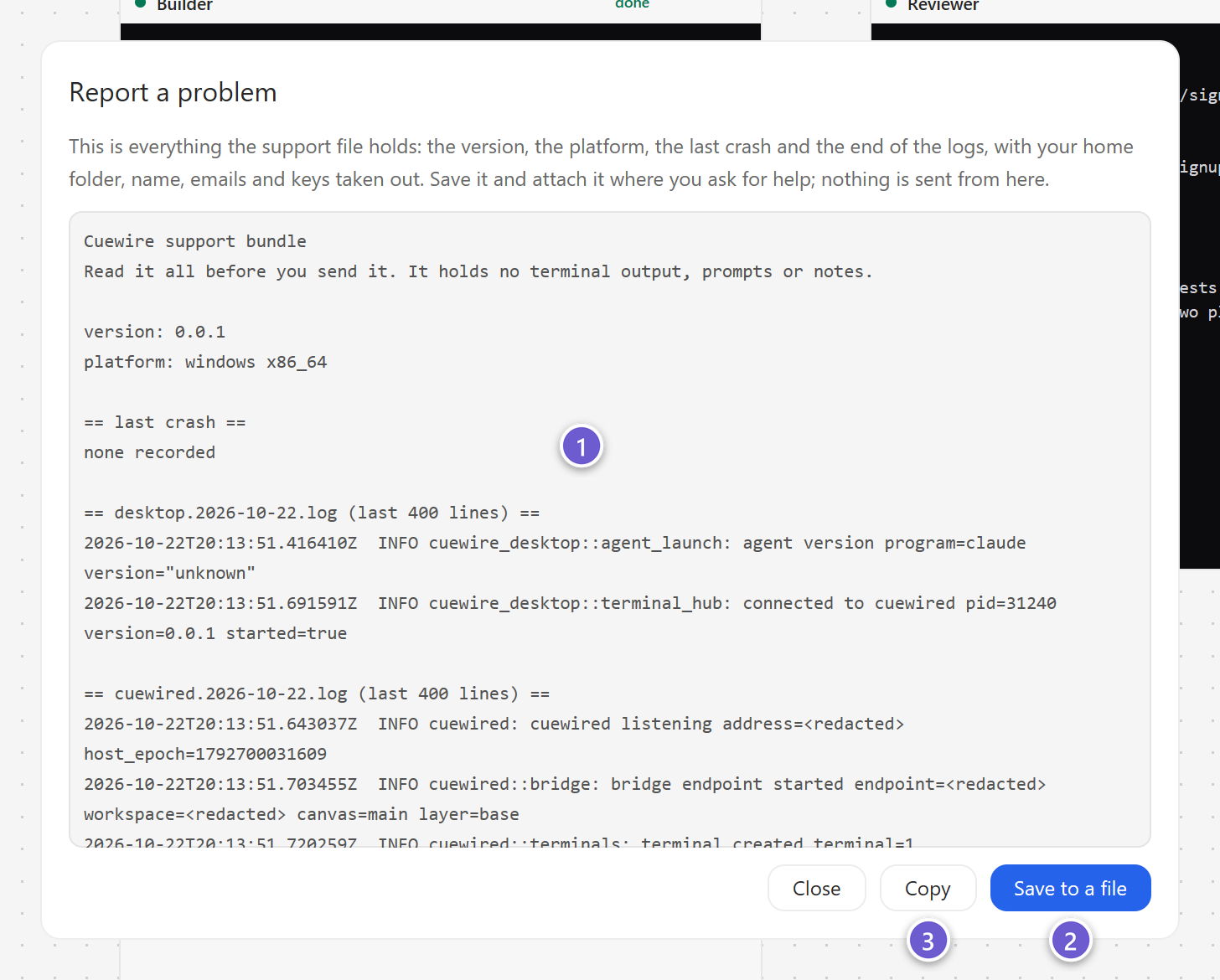Click the 'Read it all before you send it' line

(478, 271)
